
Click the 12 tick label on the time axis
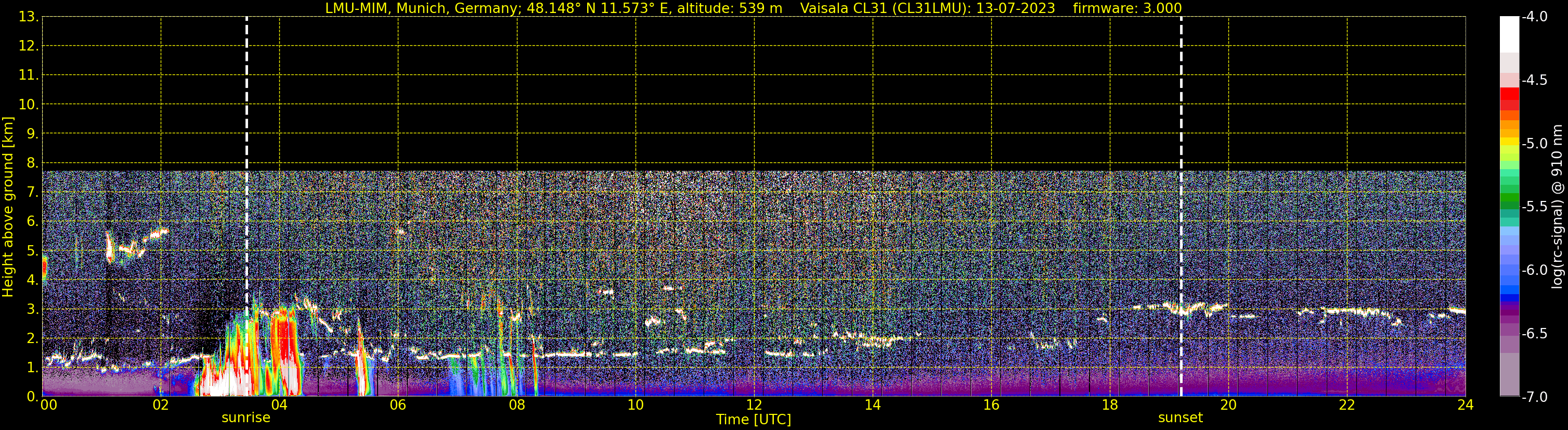click(754, 406)
